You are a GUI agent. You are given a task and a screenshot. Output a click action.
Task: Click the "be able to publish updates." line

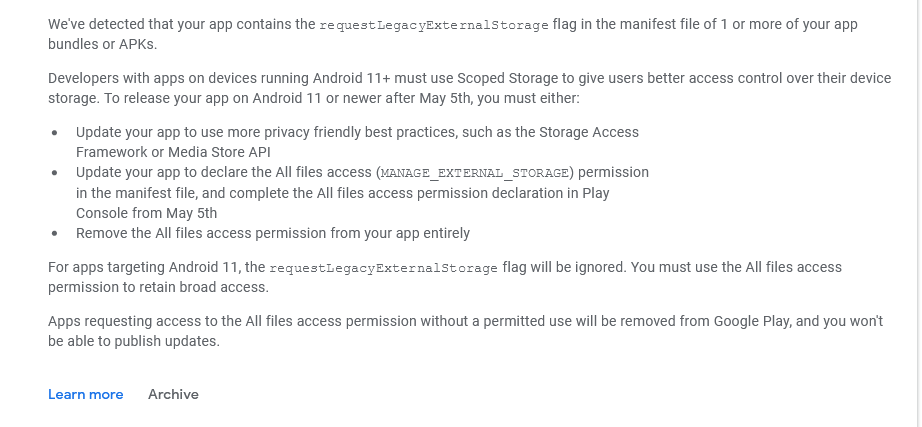pos(133,341)
